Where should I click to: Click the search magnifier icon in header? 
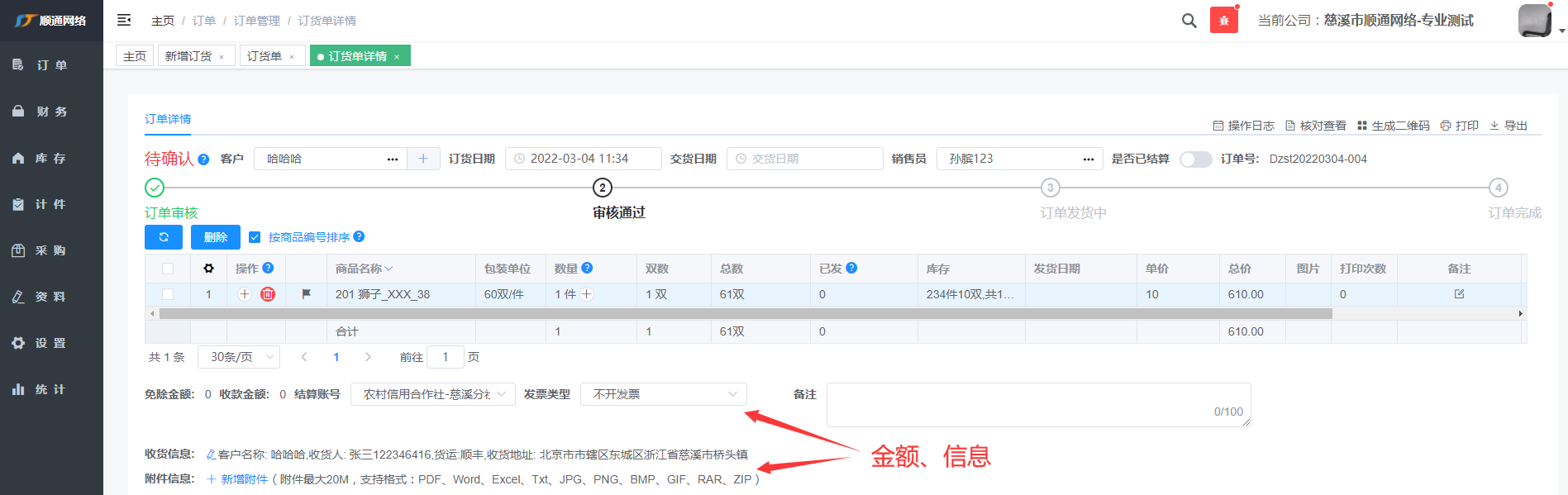coord(1189,21)
